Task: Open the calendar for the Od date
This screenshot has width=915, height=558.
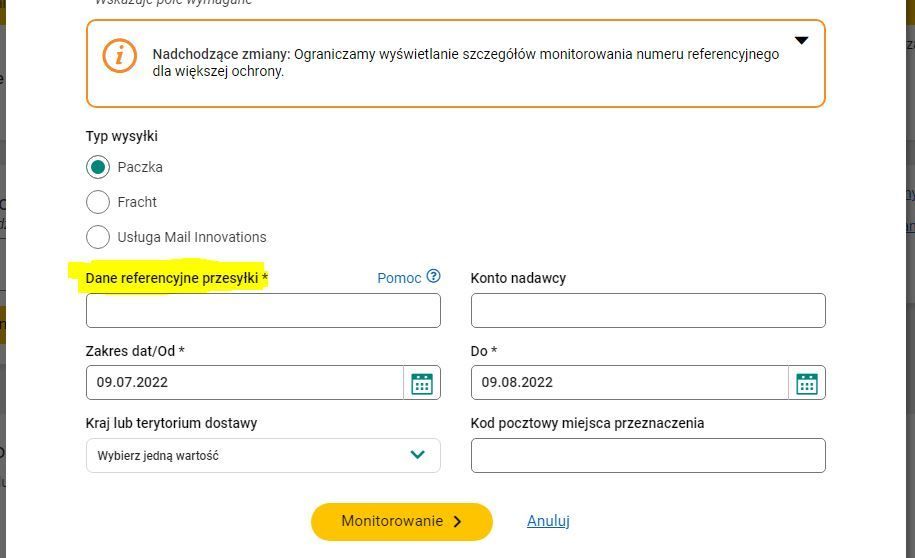Action: point(422,383)
